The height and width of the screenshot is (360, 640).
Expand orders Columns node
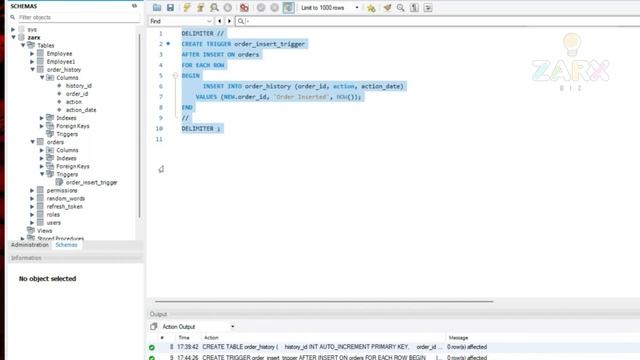[x=42, y=150]
